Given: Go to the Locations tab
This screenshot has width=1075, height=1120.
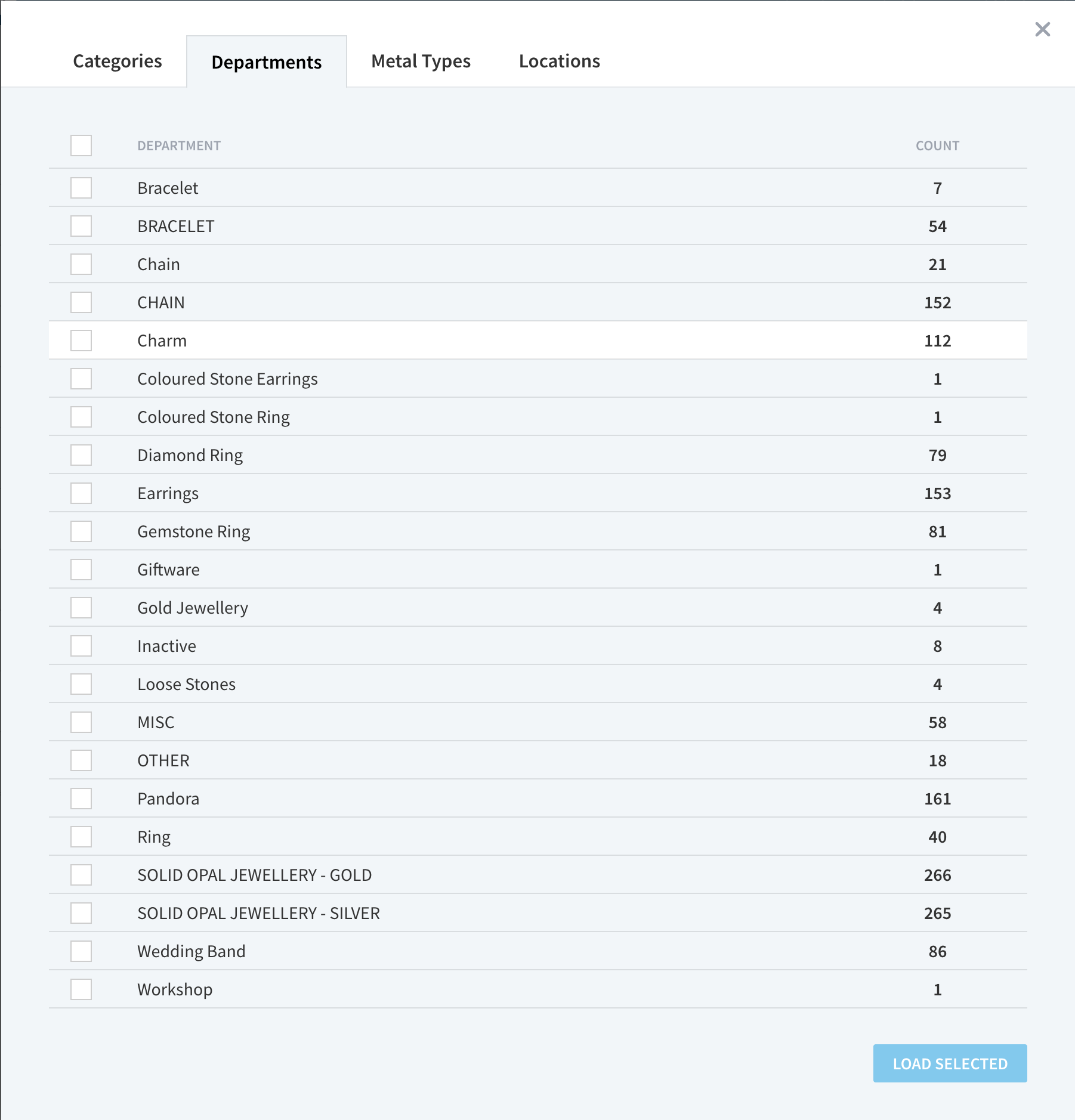Looking at the screenshot, I should [559, 61].
